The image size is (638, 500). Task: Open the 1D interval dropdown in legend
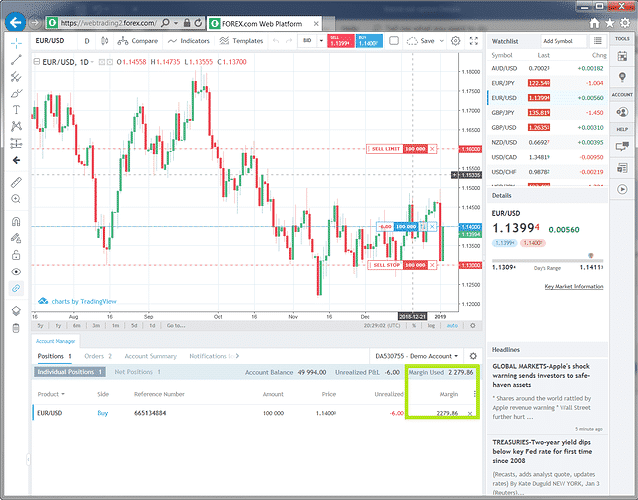92,62
